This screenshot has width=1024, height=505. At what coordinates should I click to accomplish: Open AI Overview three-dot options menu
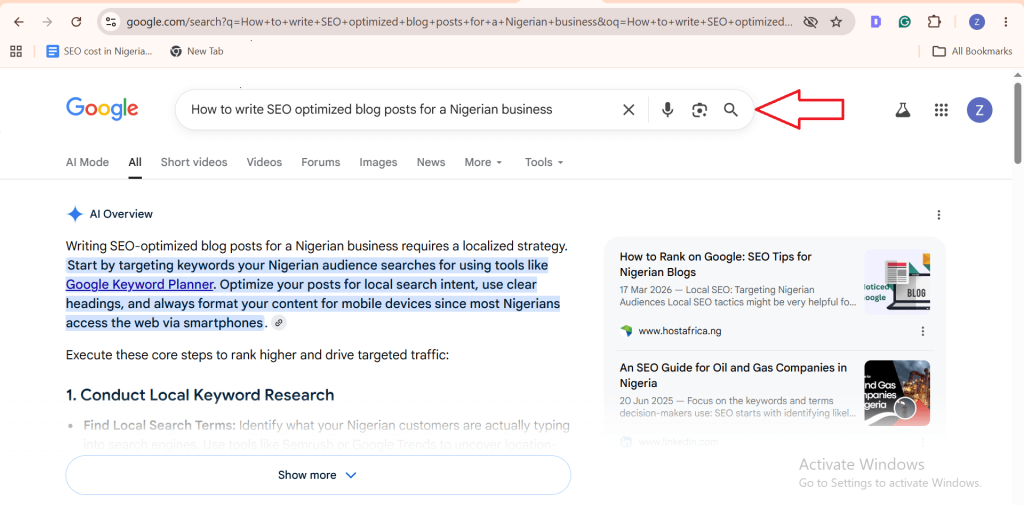(x=938, y=215)
